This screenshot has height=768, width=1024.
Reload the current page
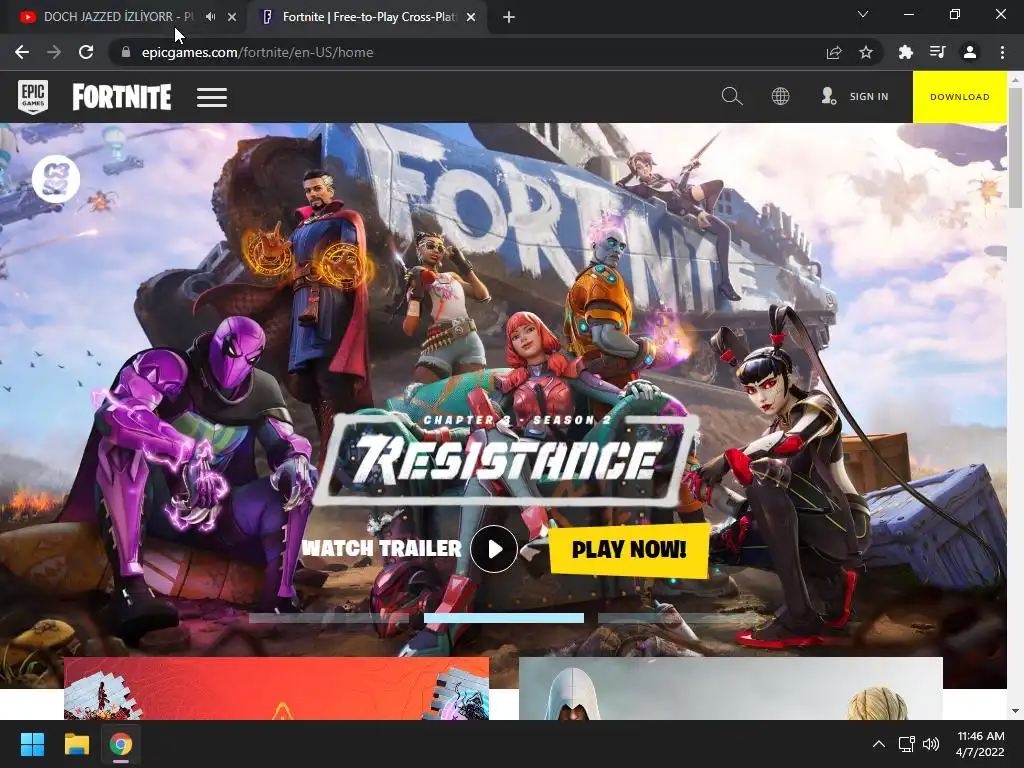pyautogui.click(x=86, y=52)
